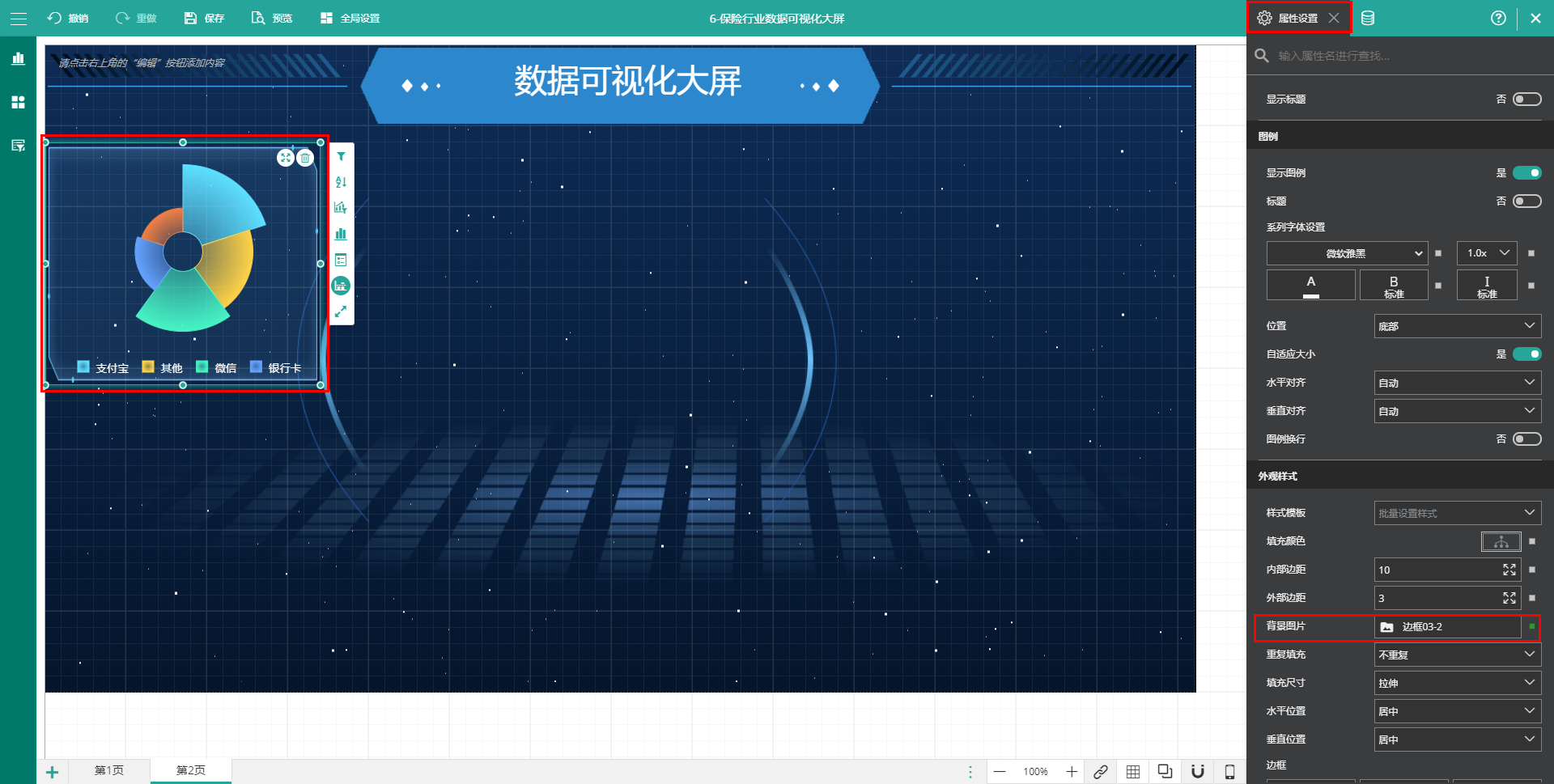Switch to mobile layout phone icon

[x=1229, y=771]
